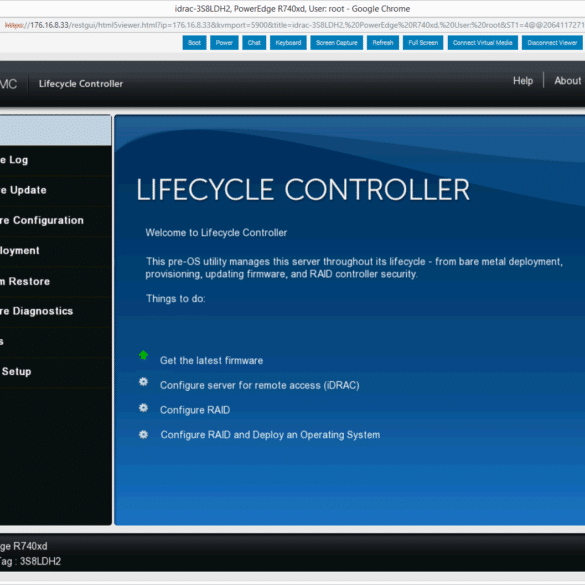Open the About link
The height and width of the screenshot is (585, 585).
[x=567, y=81]
